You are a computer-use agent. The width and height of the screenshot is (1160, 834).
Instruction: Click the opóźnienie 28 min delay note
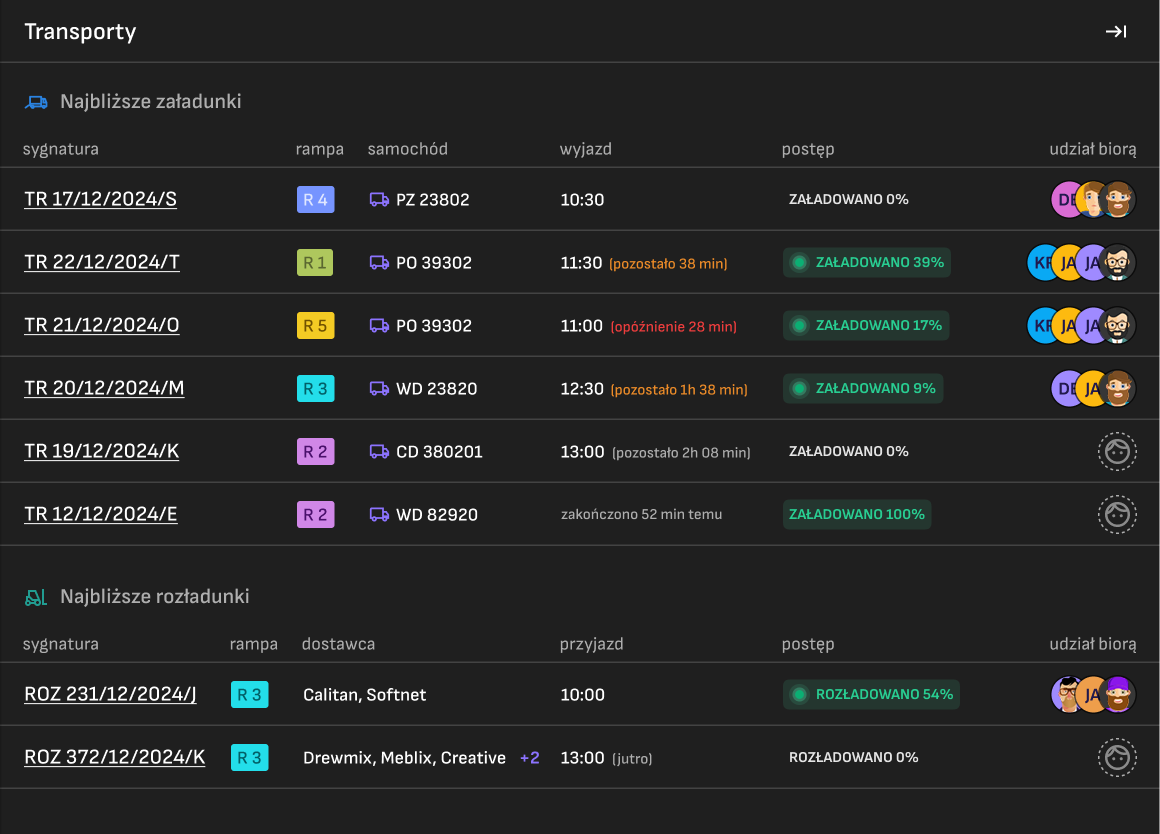click(673, 326)
